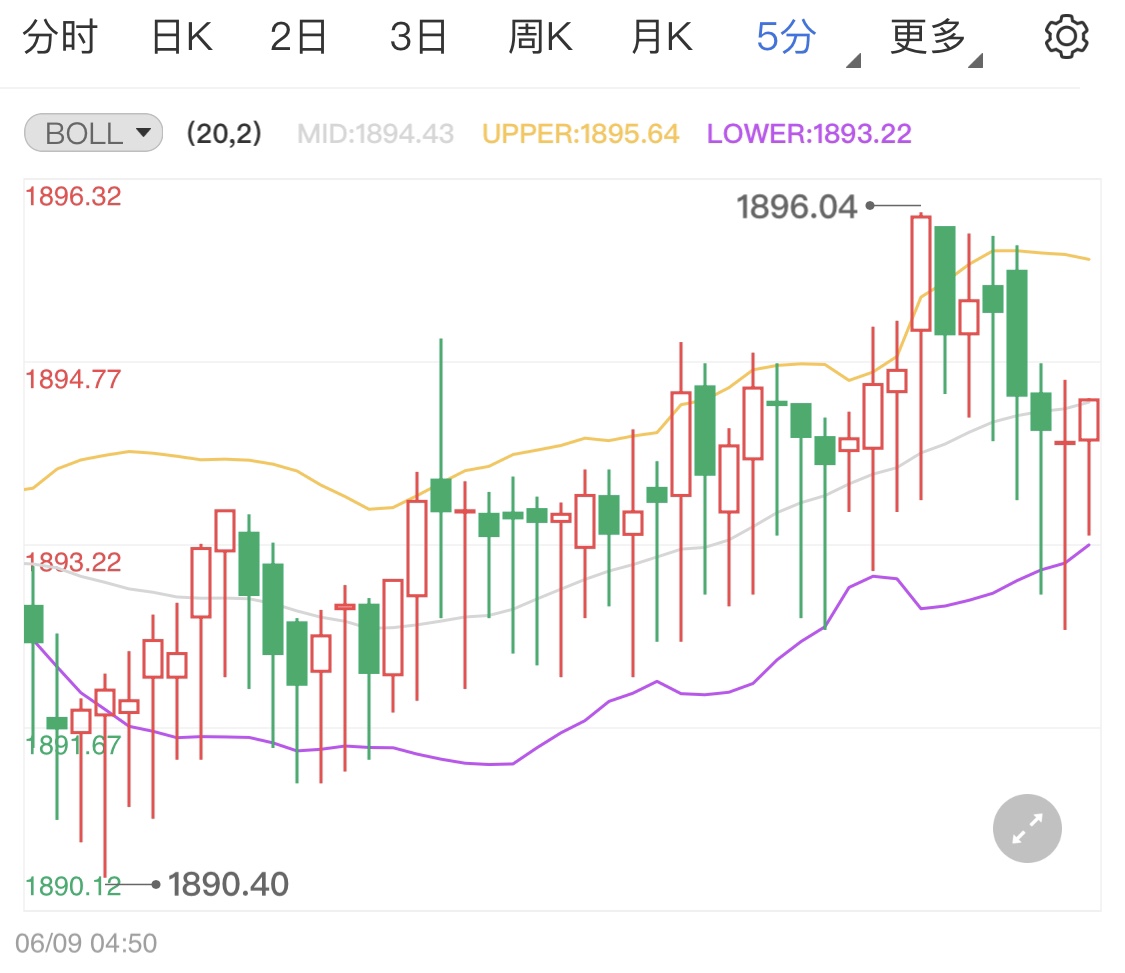Expand the small triangle beside 5分

point(853,62)
